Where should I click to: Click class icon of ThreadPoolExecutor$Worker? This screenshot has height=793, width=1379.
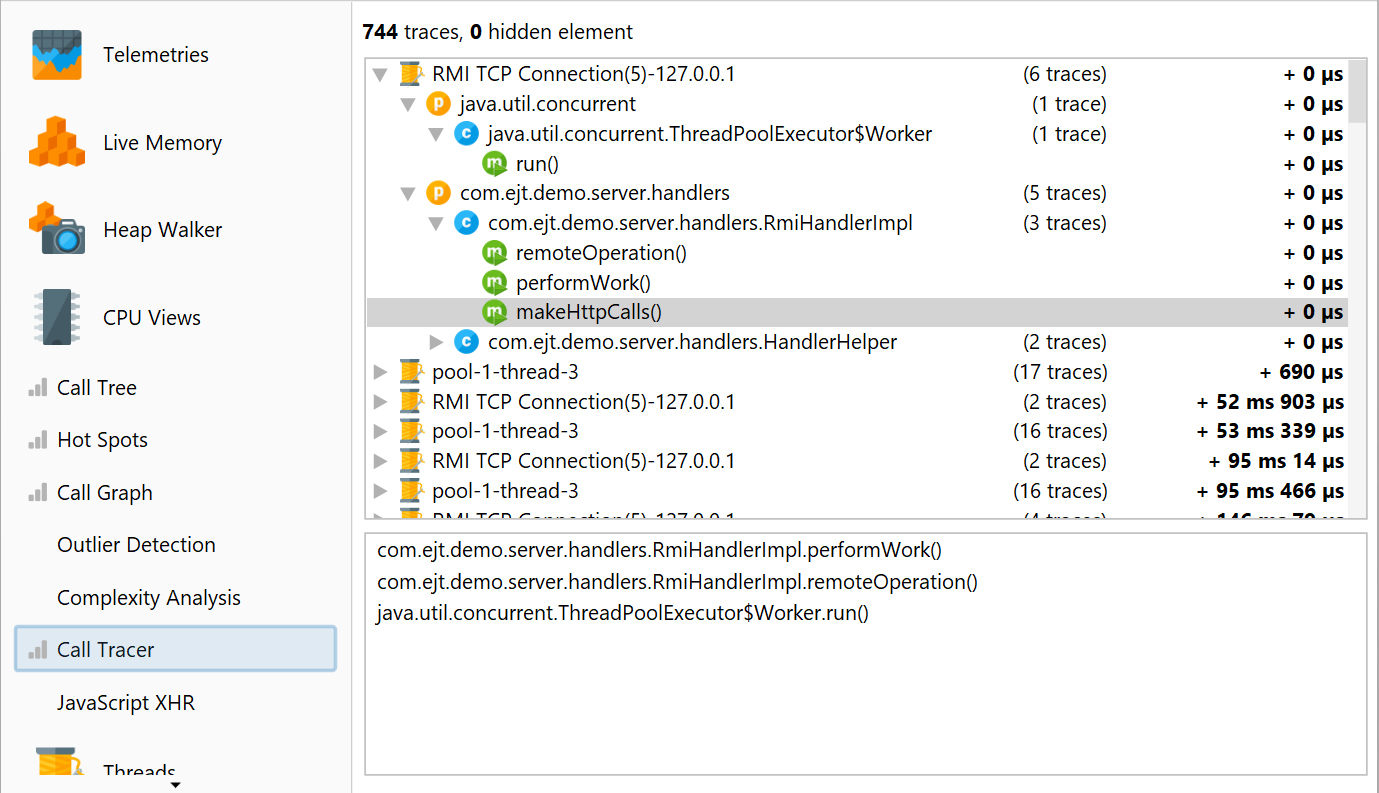(466, 134)
